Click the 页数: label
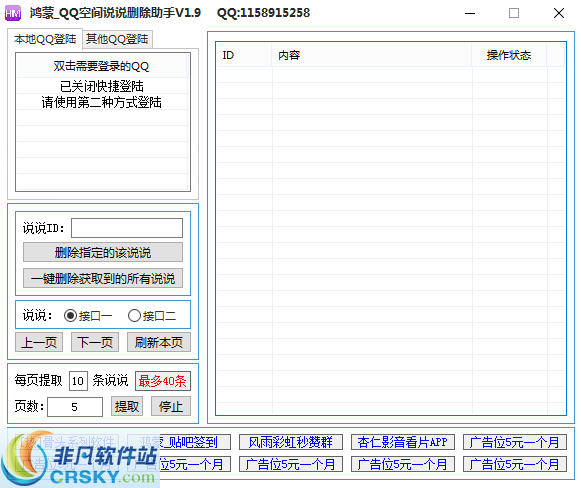581x488 pixels. click(29, 406)
